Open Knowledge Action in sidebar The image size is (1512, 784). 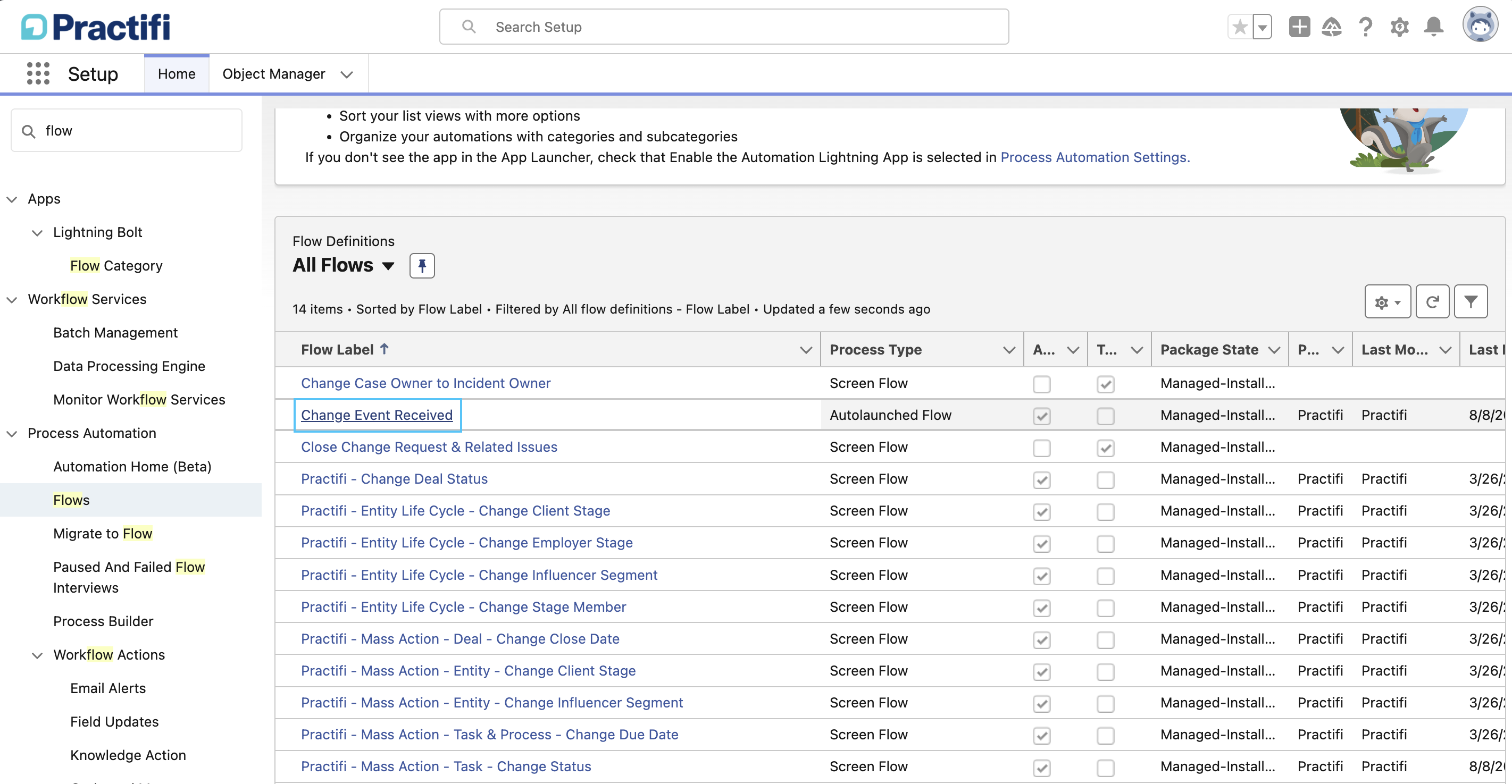tap(128, 755)
